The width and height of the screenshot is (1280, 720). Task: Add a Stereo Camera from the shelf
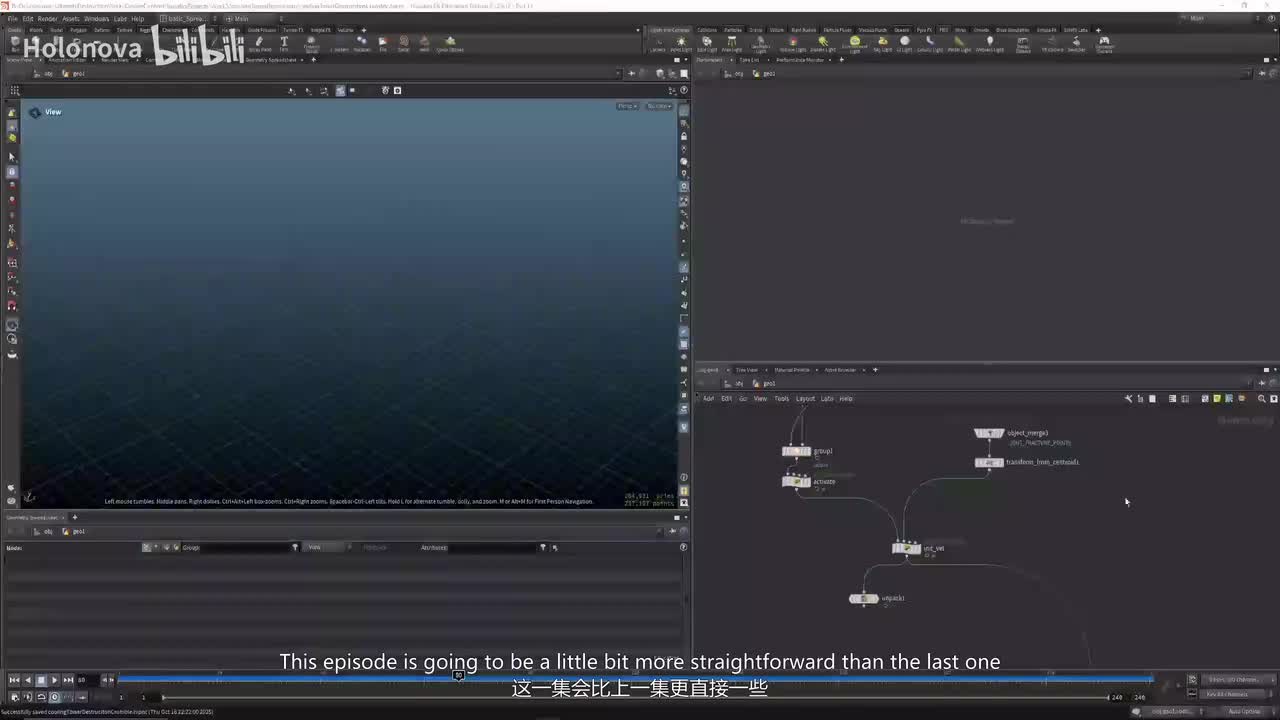[1023, 44]
